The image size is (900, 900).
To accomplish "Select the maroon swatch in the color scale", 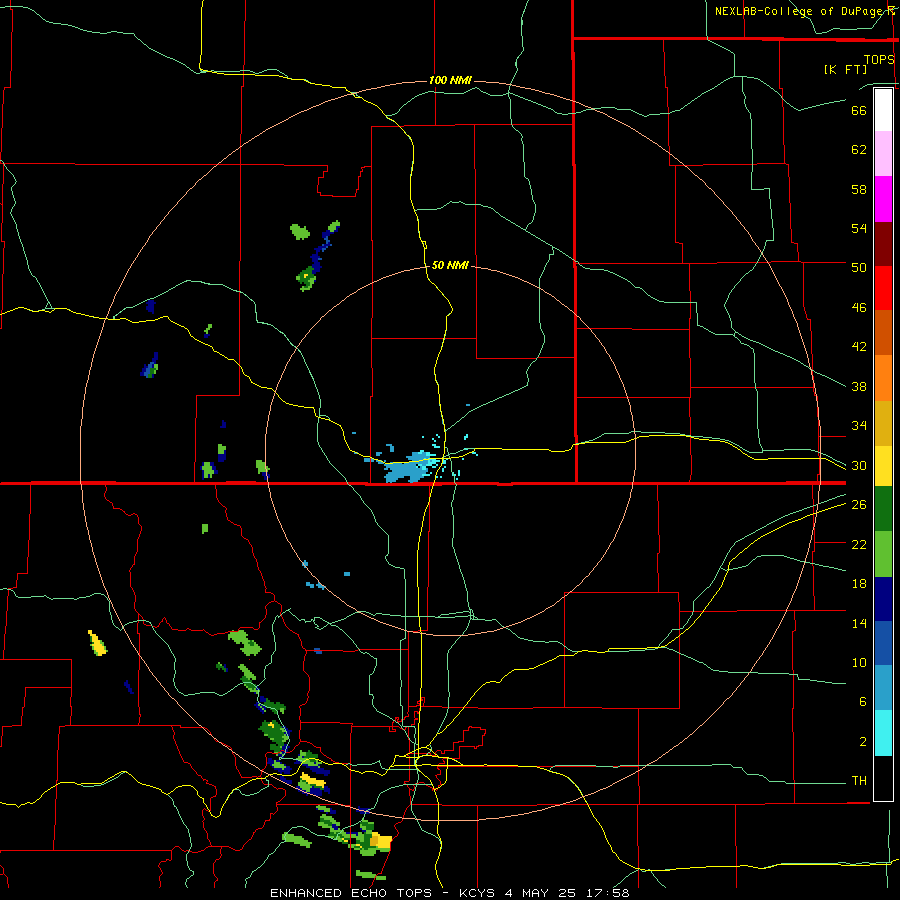I will 883,244.
